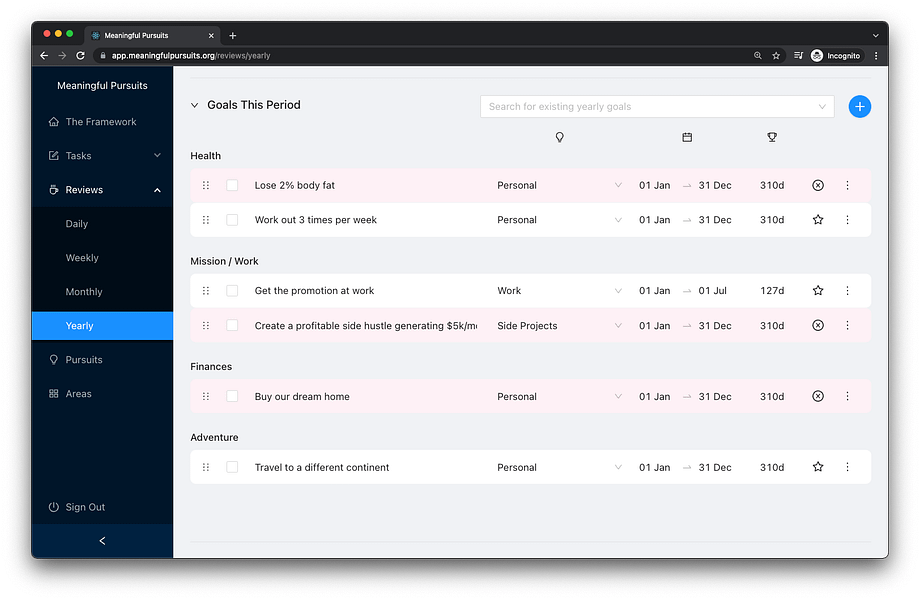
Task: Click the circled X on Buy our dream home
Action: tap(817, 396)
